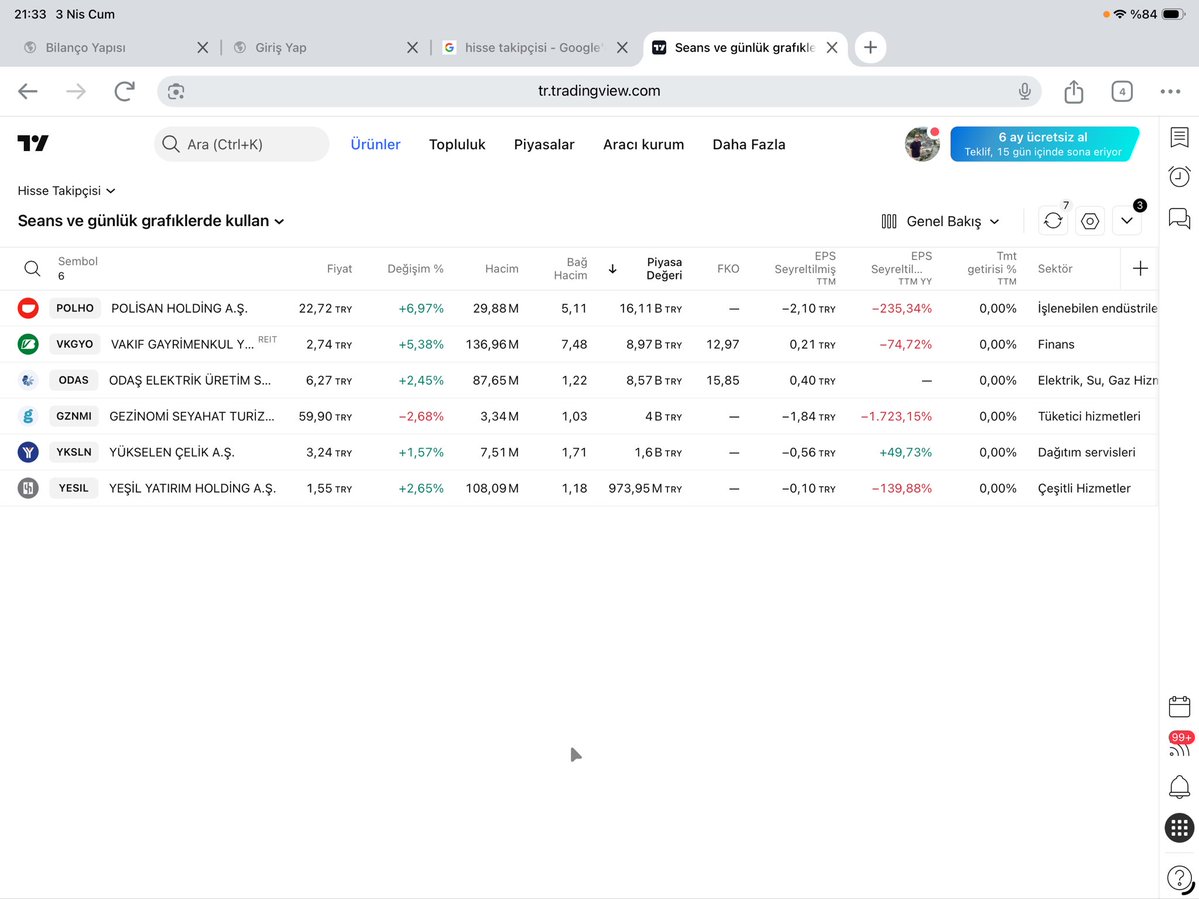The image size is (1199, 899).
Task: Add a column with the plus icon
Action: tap(1140, 268)
